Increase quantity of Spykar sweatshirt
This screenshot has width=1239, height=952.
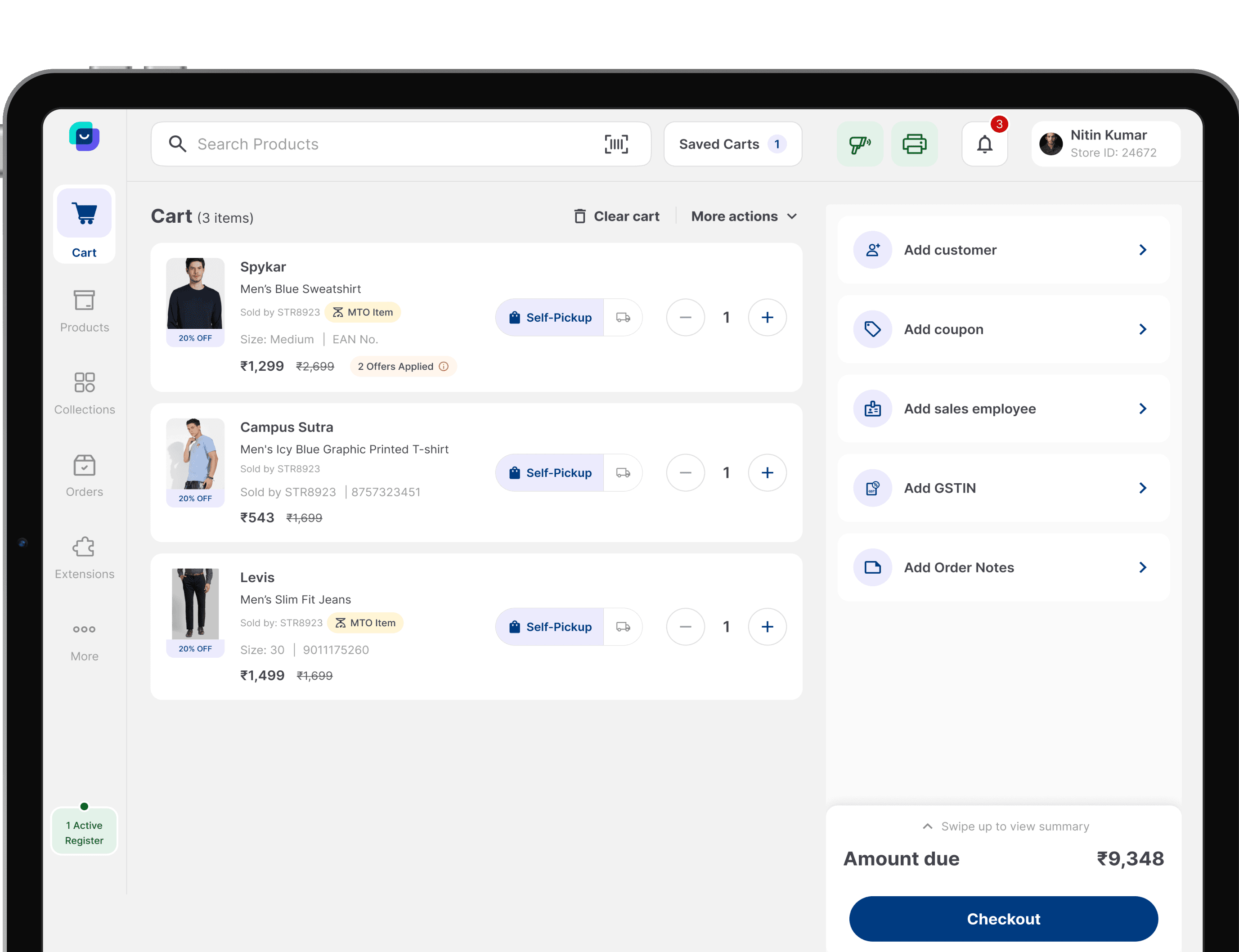[767, 317]
